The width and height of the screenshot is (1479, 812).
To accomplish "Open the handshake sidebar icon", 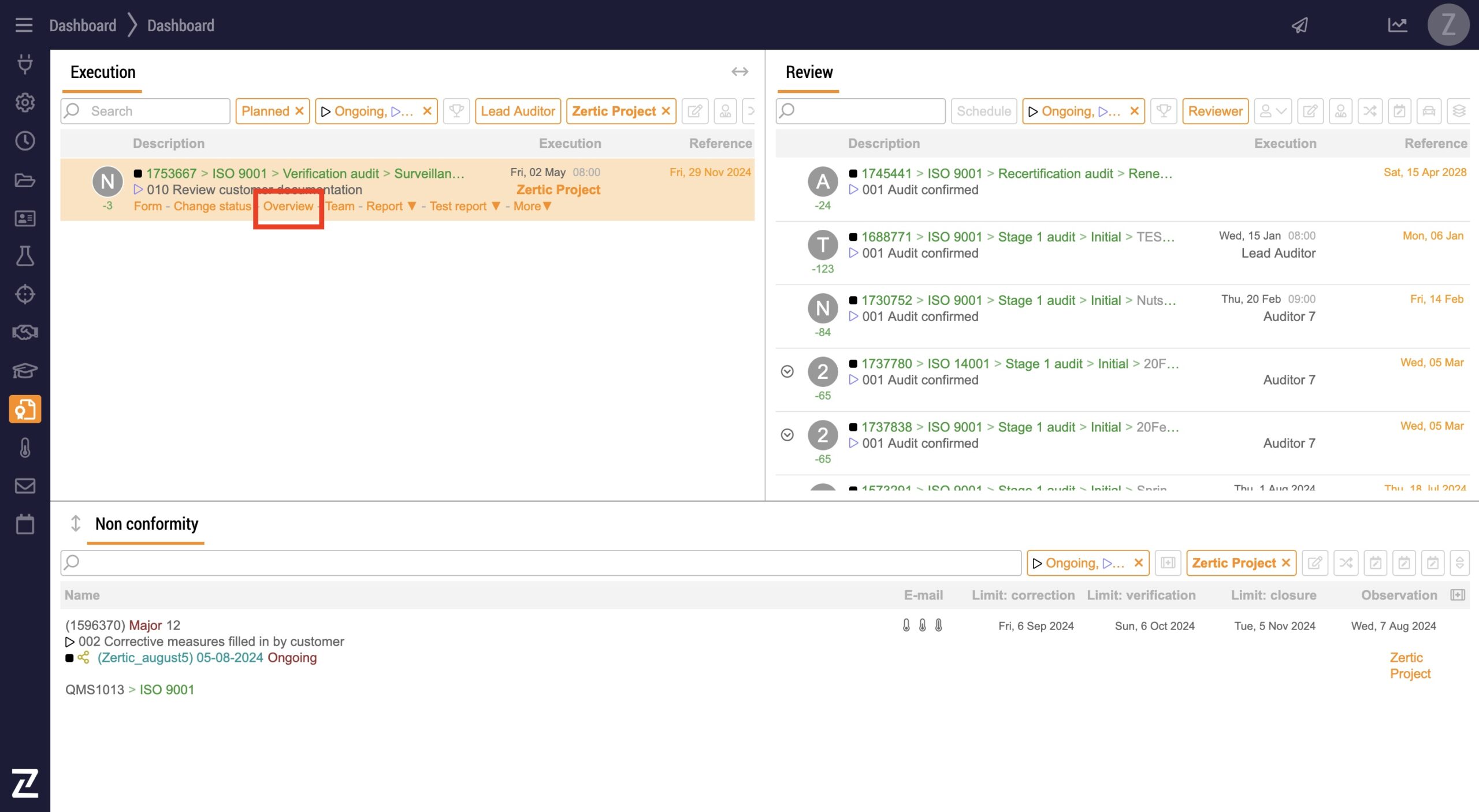I will tap(25, 332).
